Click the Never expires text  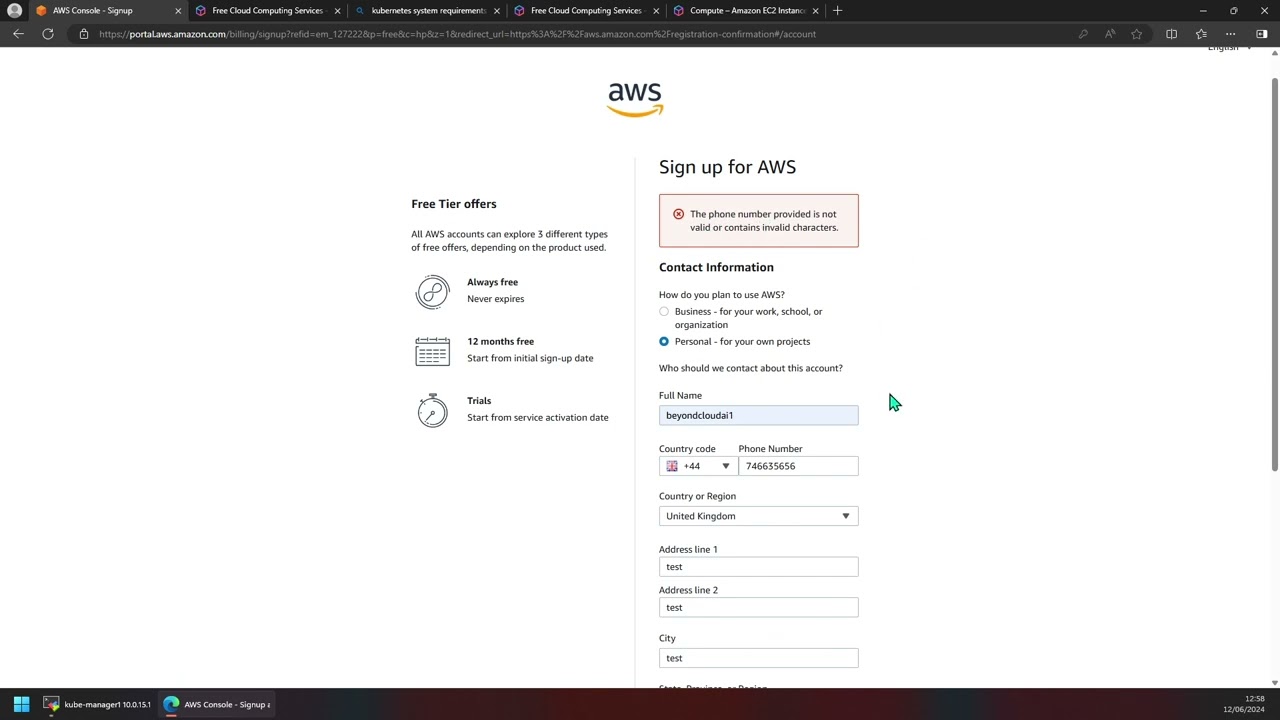click(495, 299)
